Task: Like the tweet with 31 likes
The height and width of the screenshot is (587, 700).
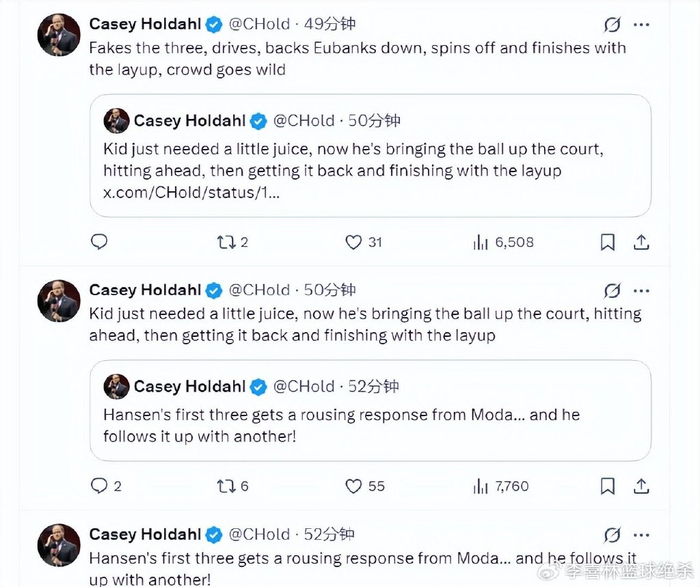Action: click(x=353, y=242)
